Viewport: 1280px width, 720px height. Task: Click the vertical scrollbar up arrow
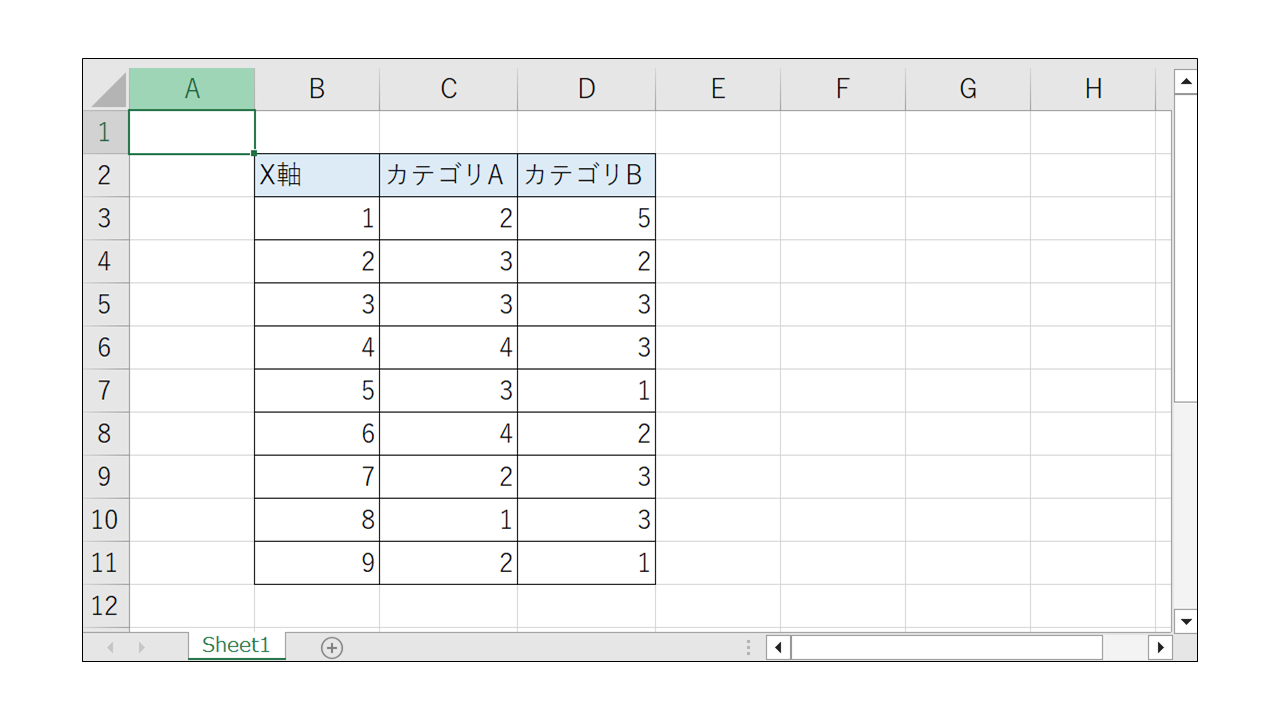click(x=1185, y=80)
